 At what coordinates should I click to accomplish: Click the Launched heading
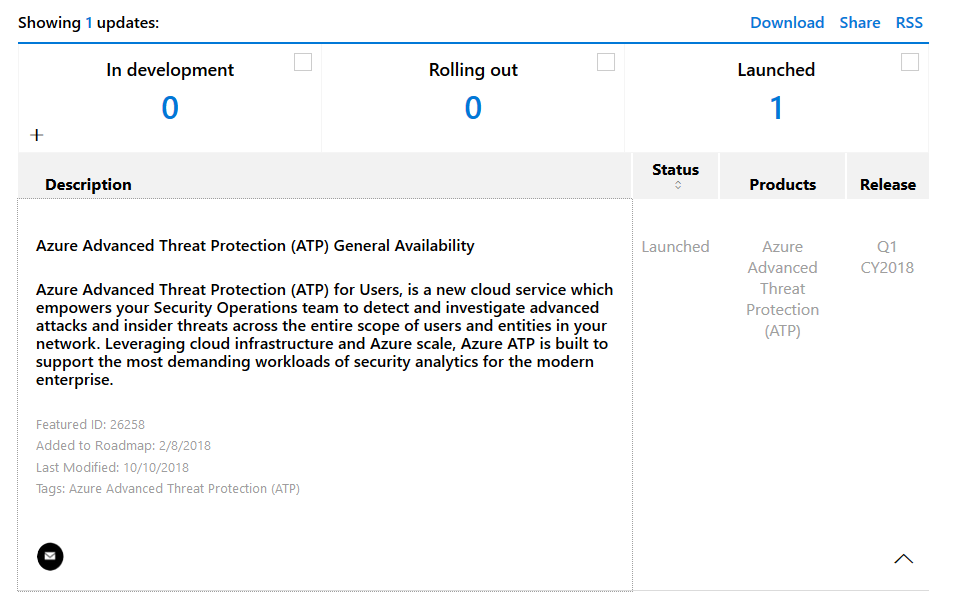pos(776,70)
